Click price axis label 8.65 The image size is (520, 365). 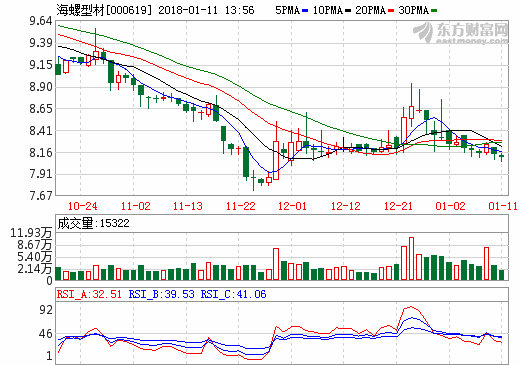pyautogui.click(x=41, y=109)
